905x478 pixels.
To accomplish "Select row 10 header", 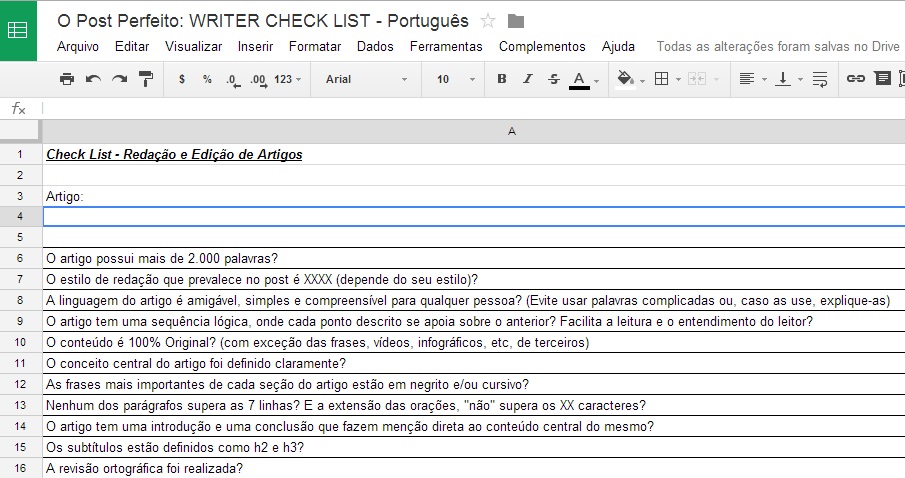I will (21, 342).
